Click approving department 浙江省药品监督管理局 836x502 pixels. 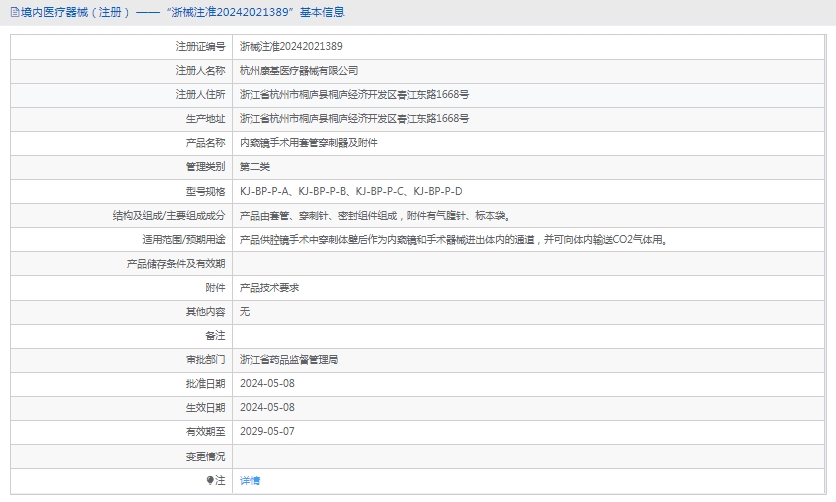(x=289, y=359)
